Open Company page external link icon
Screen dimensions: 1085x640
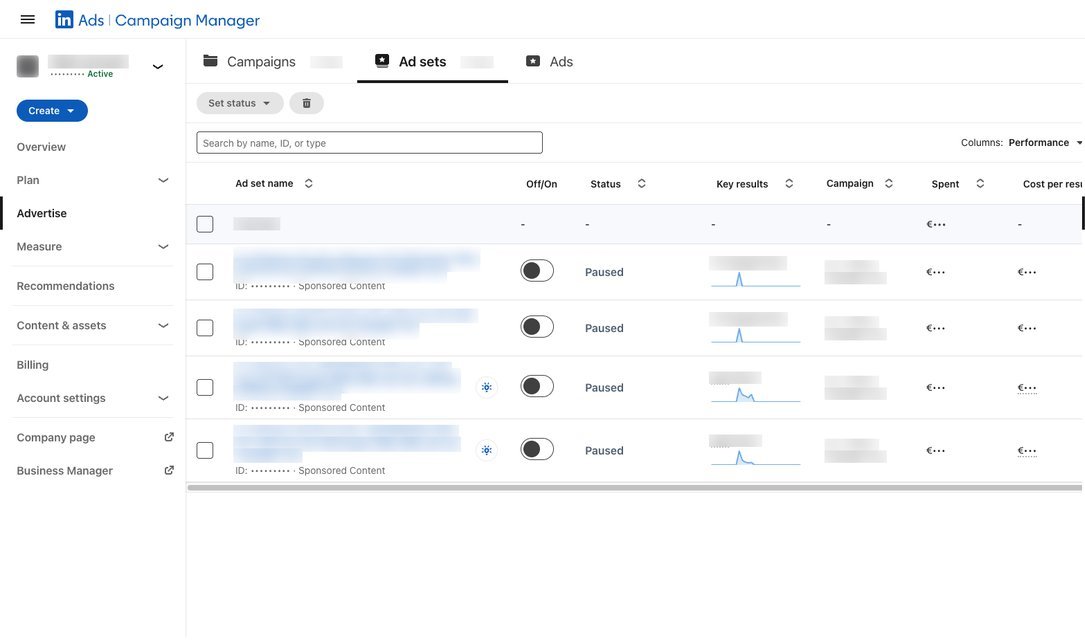point(169,437)
